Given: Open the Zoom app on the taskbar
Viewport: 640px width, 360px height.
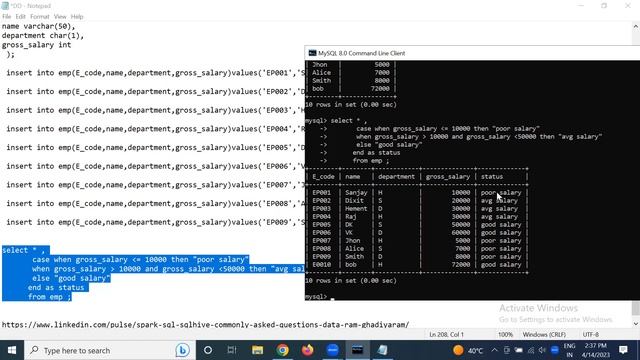Looking at the screenshot, I should coord(333,350).
